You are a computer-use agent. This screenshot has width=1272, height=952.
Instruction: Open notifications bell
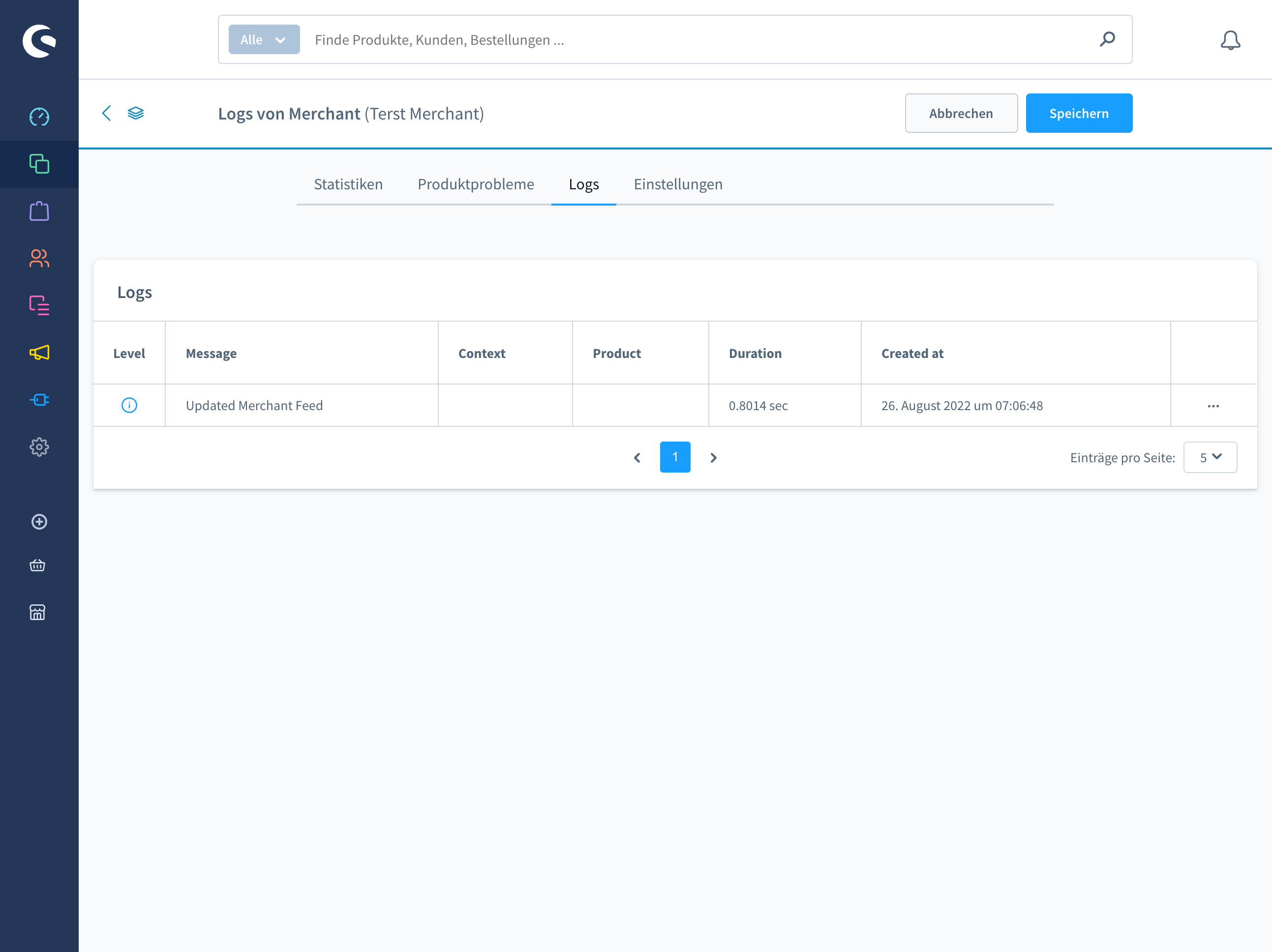coord(1230,40)
